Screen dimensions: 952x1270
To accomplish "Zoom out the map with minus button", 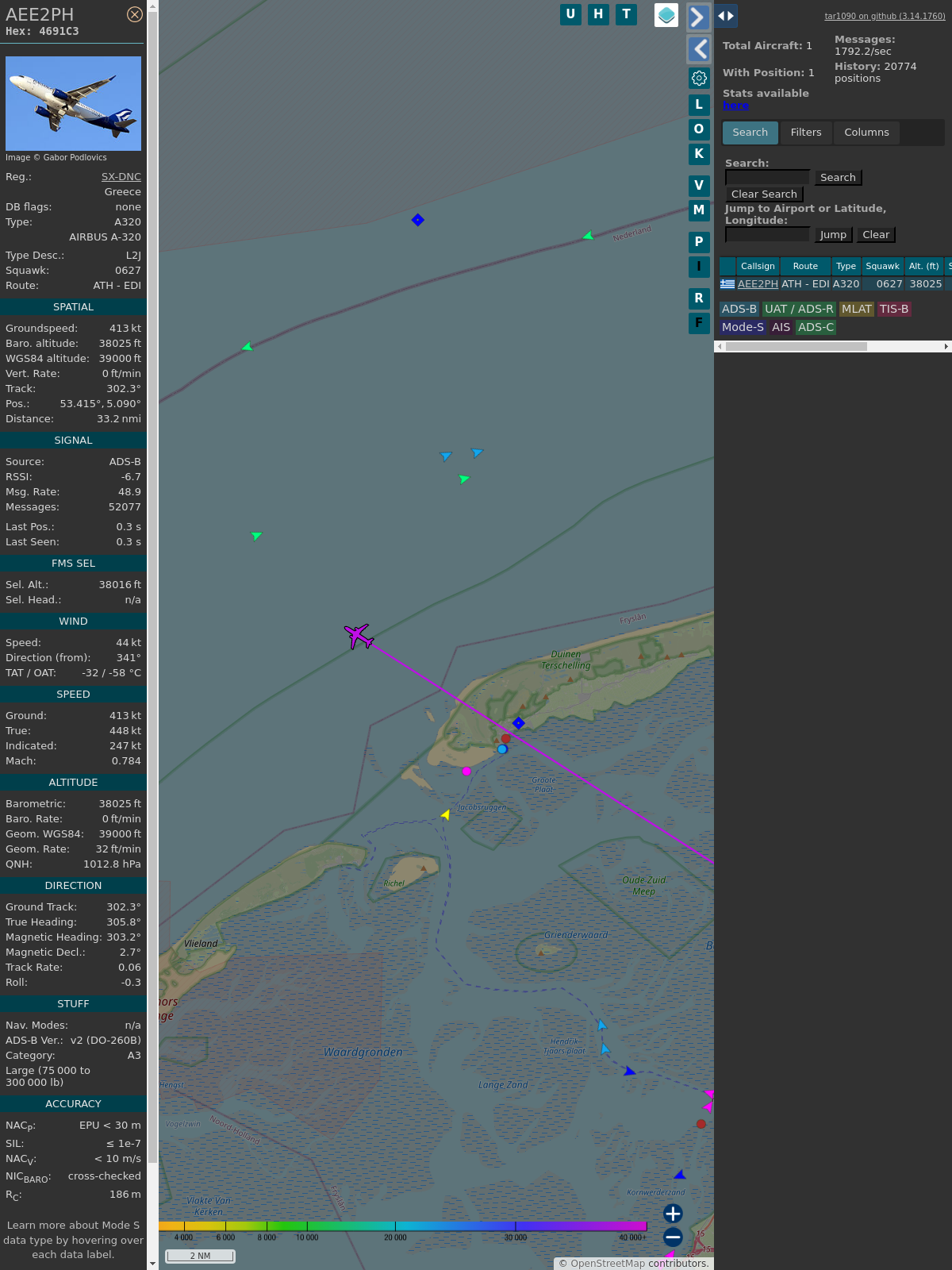I will pyautogui.click(x=673, y=1237).
